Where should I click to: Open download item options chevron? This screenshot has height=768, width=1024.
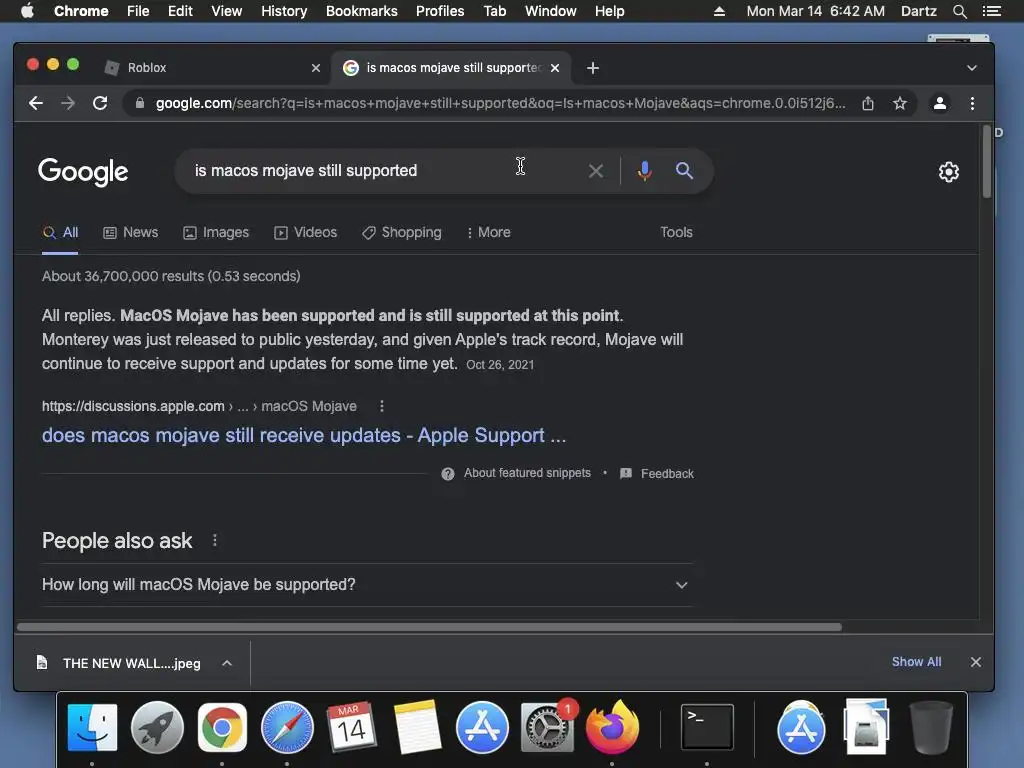pyautogui.click(x=227, y=664)
